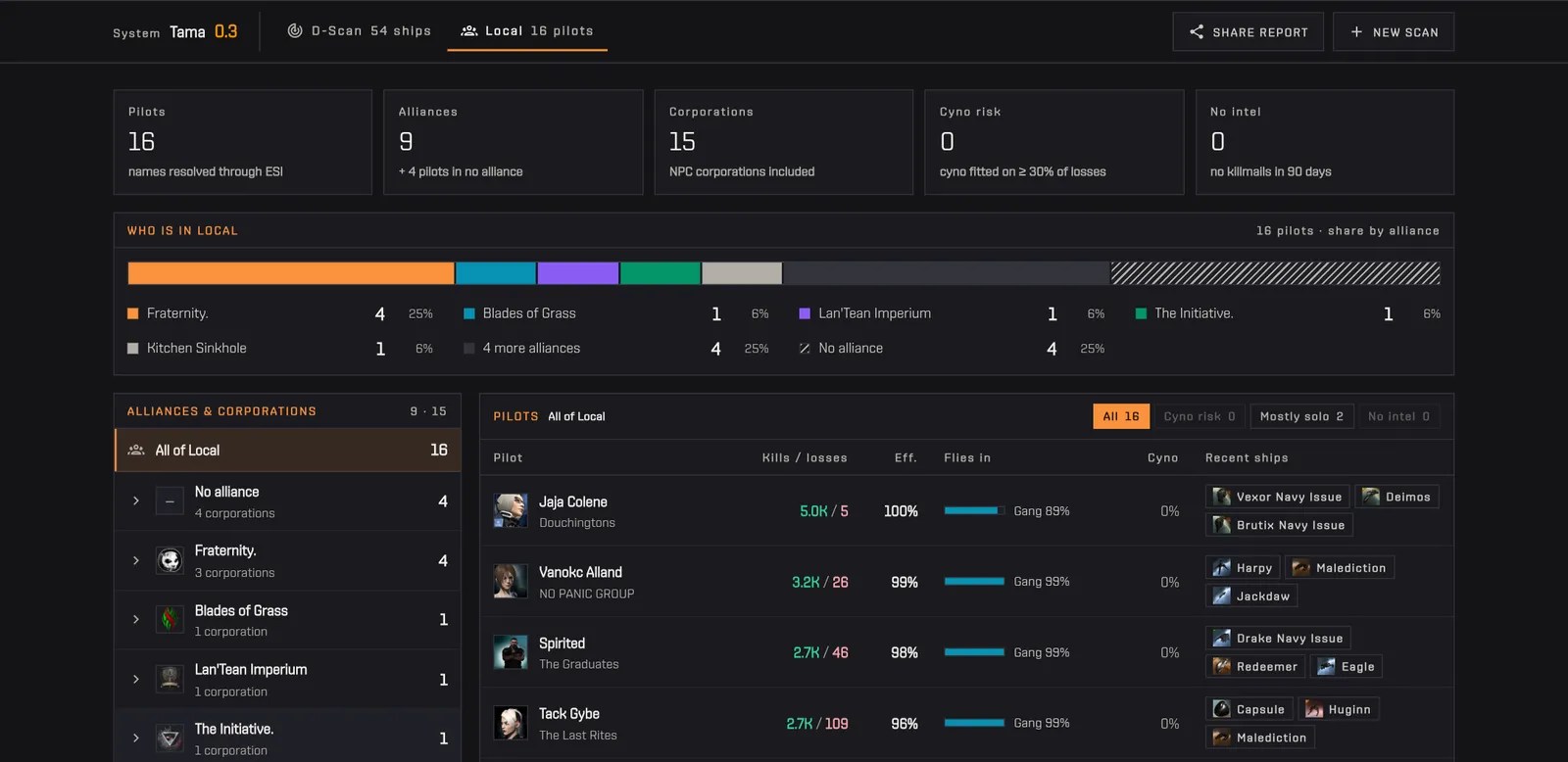Click the Capsule ship tag
This screenshot has height=762, width=1568.
coord(1249,710)
